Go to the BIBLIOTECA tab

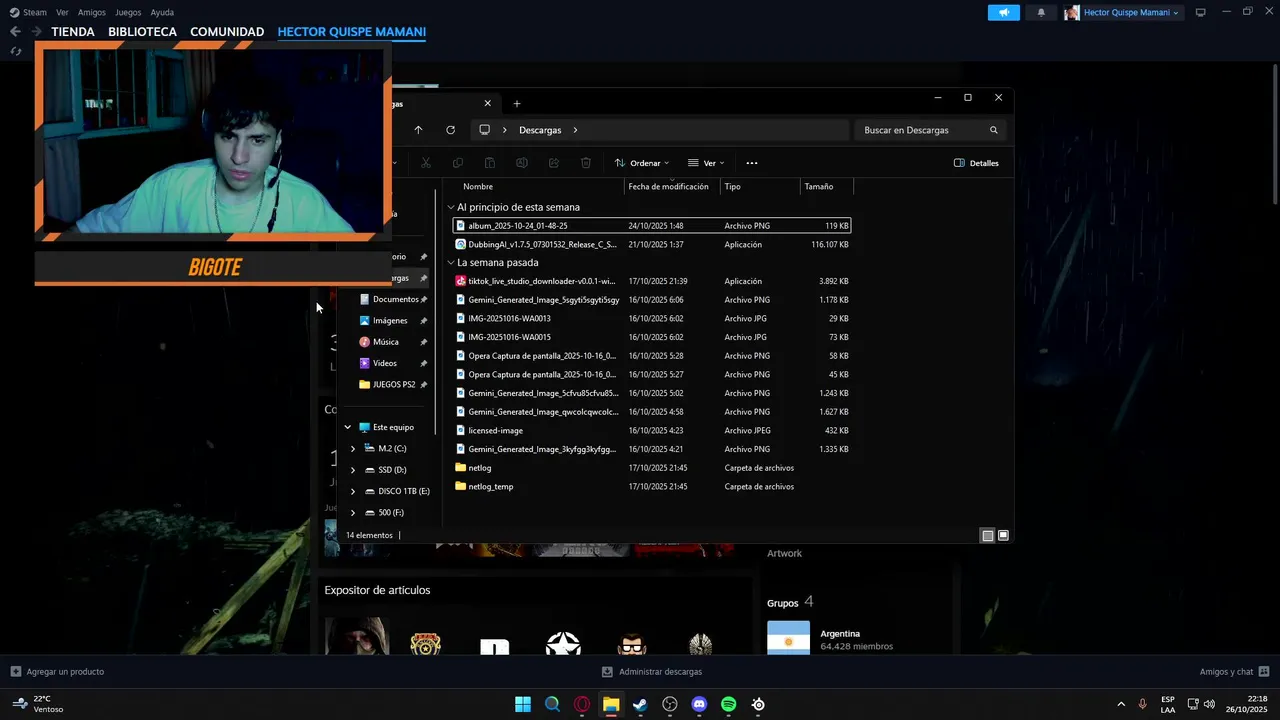(142, 32)
